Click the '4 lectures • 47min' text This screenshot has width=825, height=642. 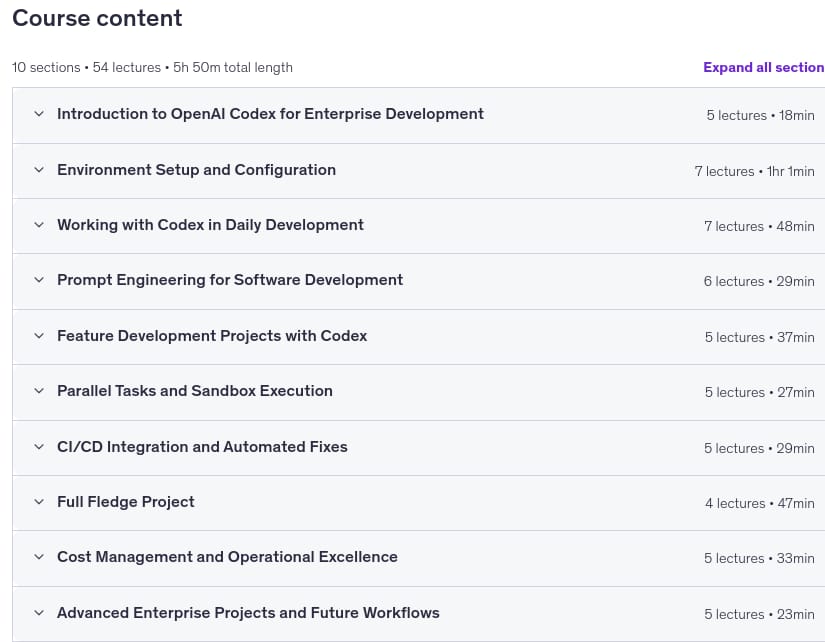pyautogui.click(x=760, y=503)
